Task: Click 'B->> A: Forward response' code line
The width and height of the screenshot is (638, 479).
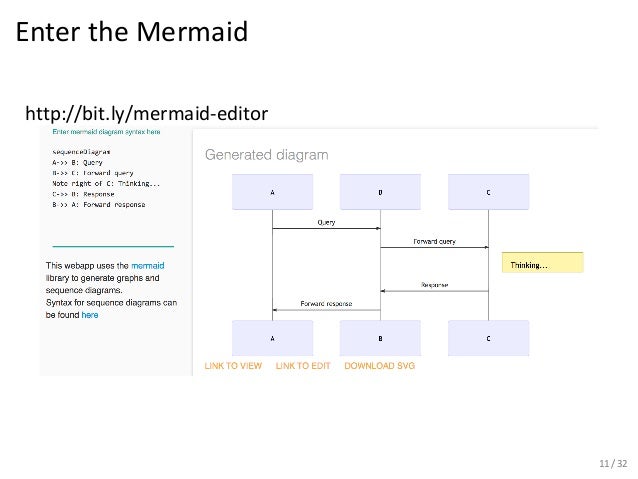Action: coord(99,205)
